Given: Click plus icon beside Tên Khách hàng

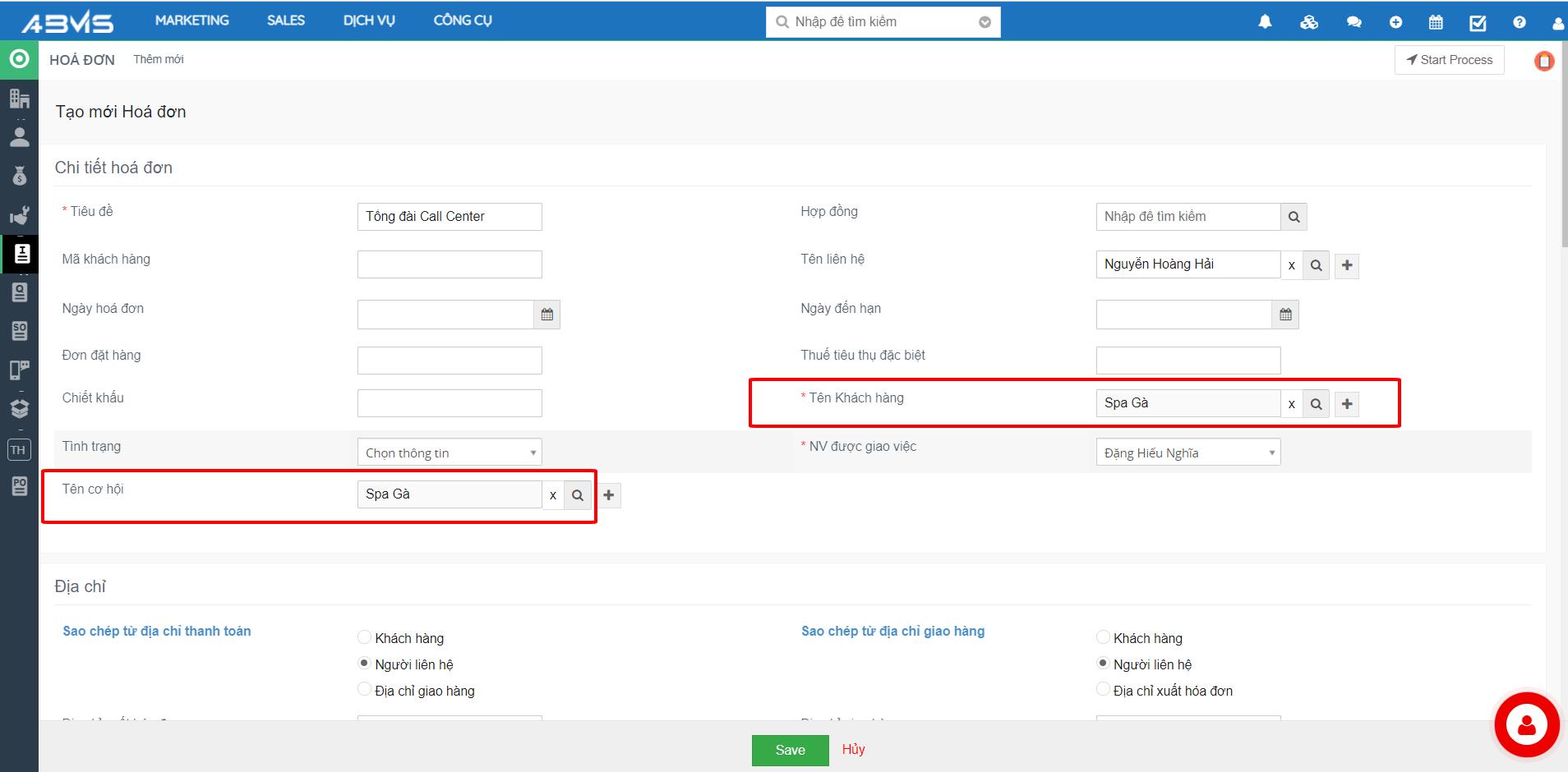Looking at the screenshot, I should [1346, 403].
